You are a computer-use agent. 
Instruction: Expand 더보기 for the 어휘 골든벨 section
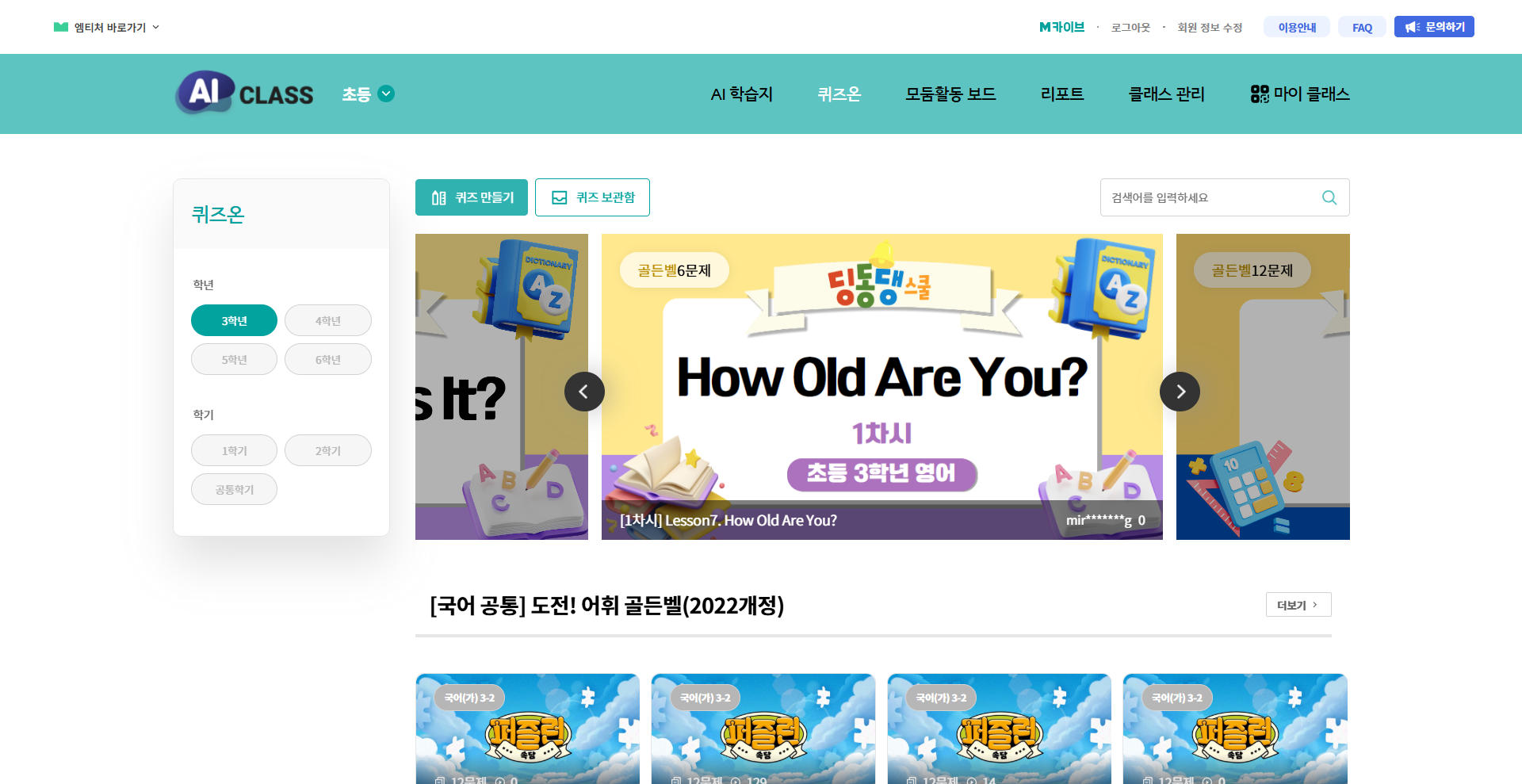1298,605
